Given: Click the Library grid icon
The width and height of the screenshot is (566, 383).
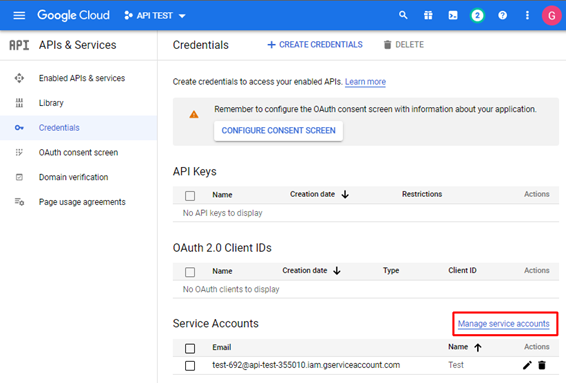Looking at the screenshot, I should (x=19, y=103).
